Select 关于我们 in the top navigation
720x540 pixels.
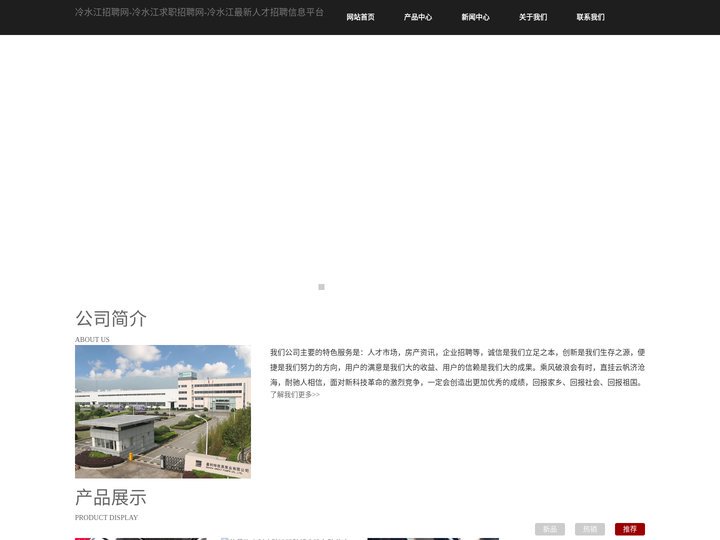(x=533, y=17)
